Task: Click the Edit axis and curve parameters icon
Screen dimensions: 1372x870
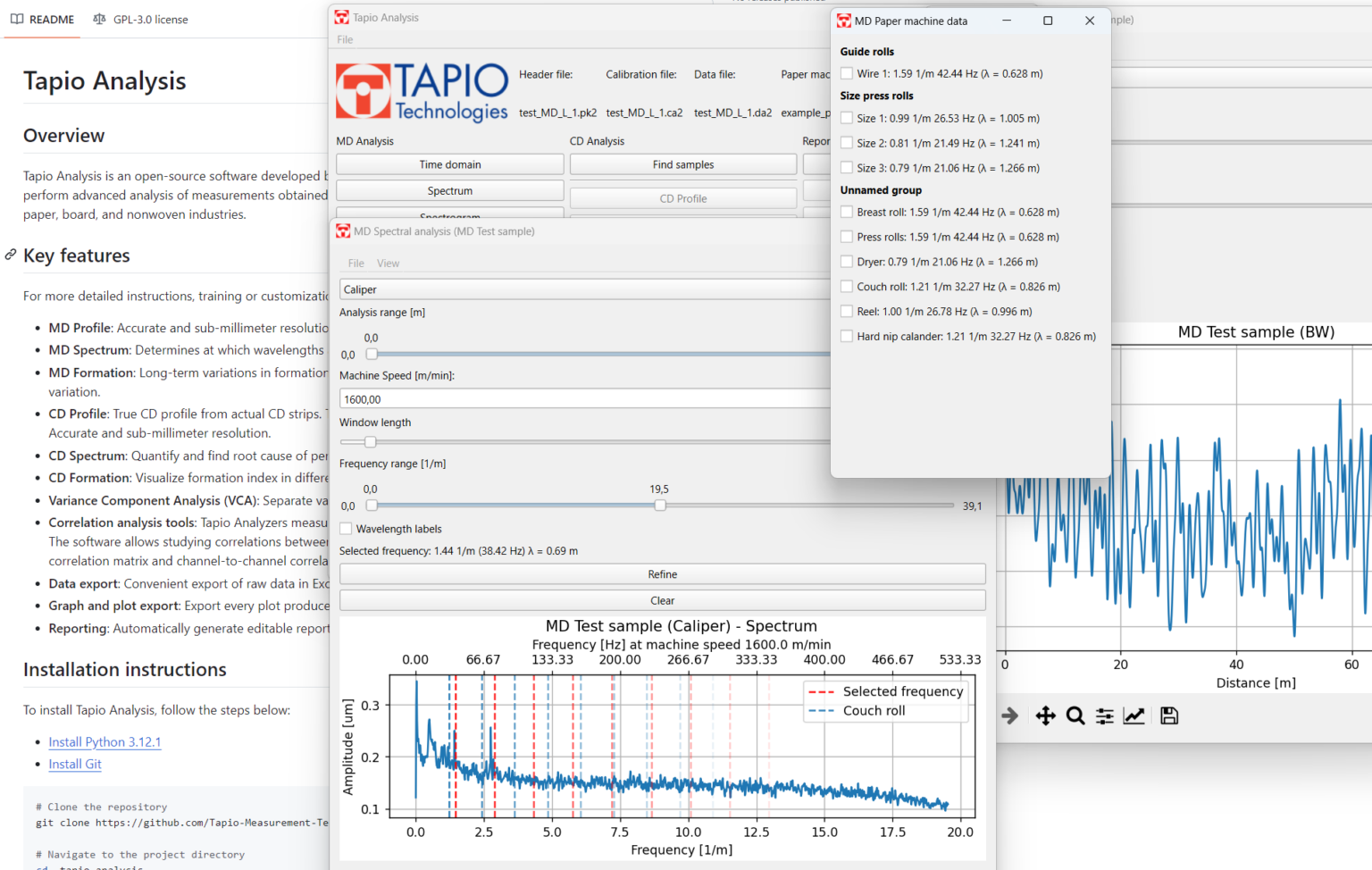Action: (1134, 715)
